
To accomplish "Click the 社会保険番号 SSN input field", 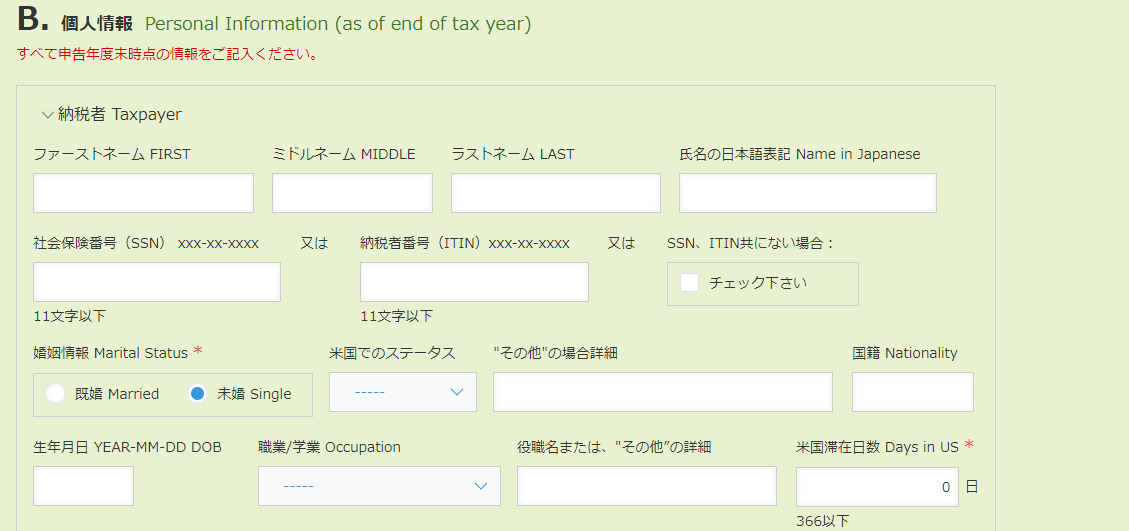I will pos(157,282).
